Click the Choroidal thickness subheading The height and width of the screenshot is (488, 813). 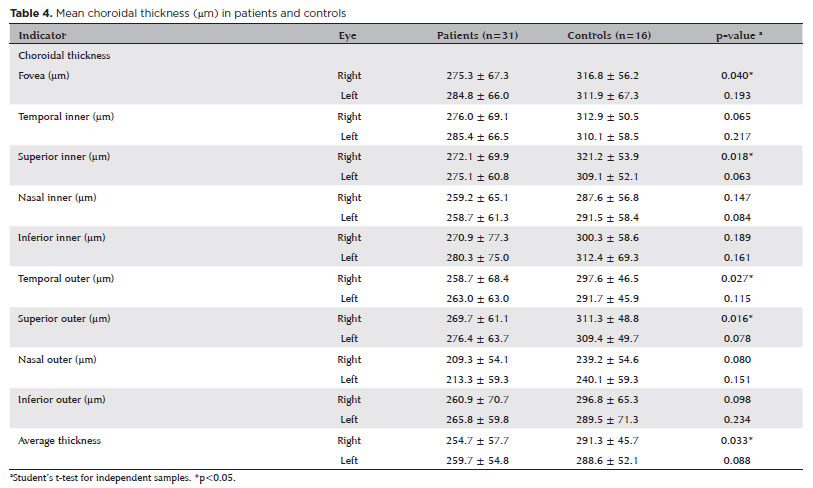click(x=64, y=55)
